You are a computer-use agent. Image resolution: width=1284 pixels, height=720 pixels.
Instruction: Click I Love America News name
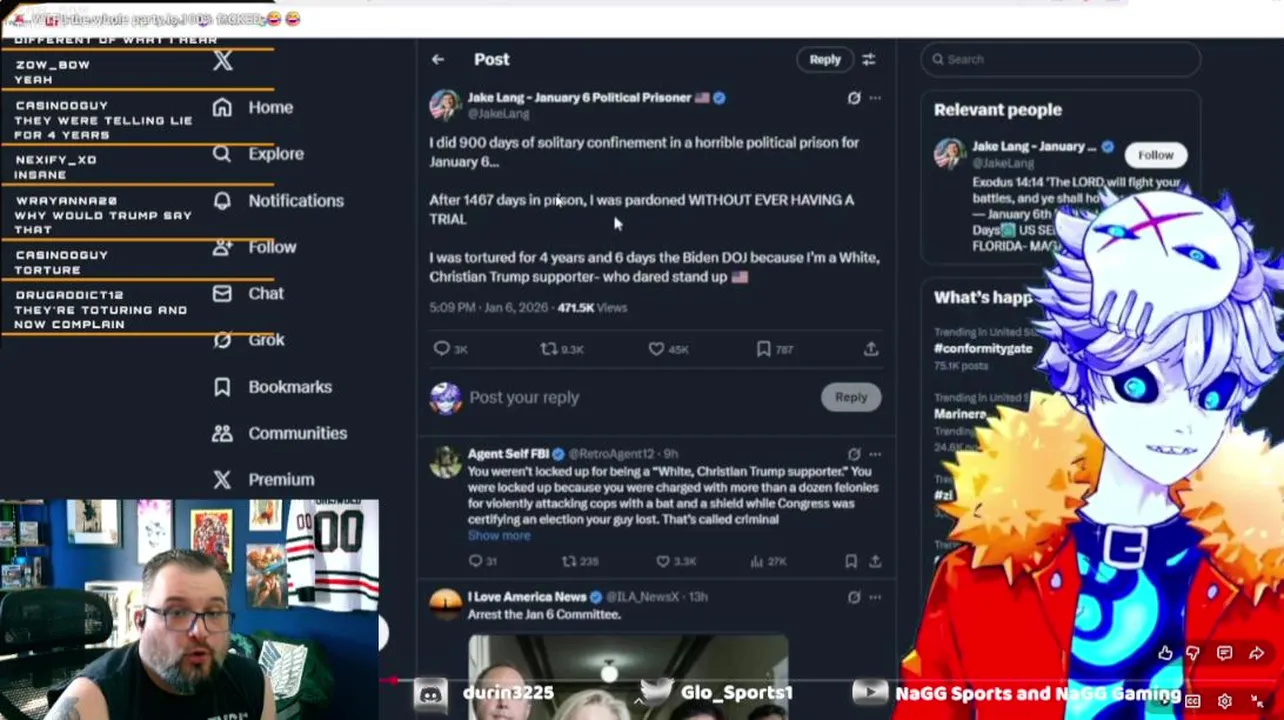[527, 597]
